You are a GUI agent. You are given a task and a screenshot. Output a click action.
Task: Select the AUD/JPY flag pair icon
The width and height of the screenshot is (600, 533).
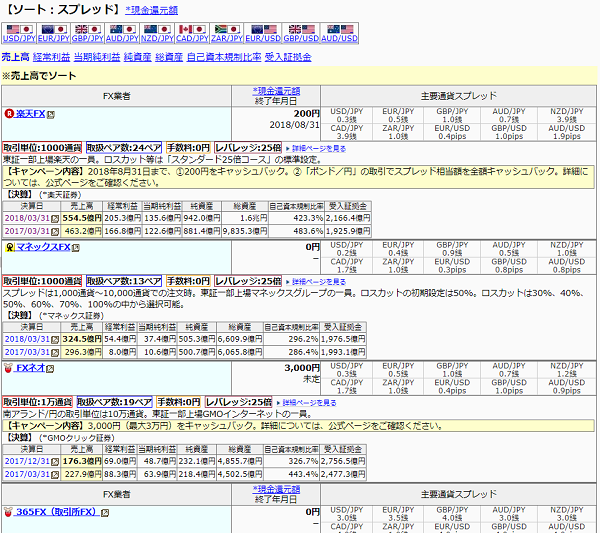122,29
